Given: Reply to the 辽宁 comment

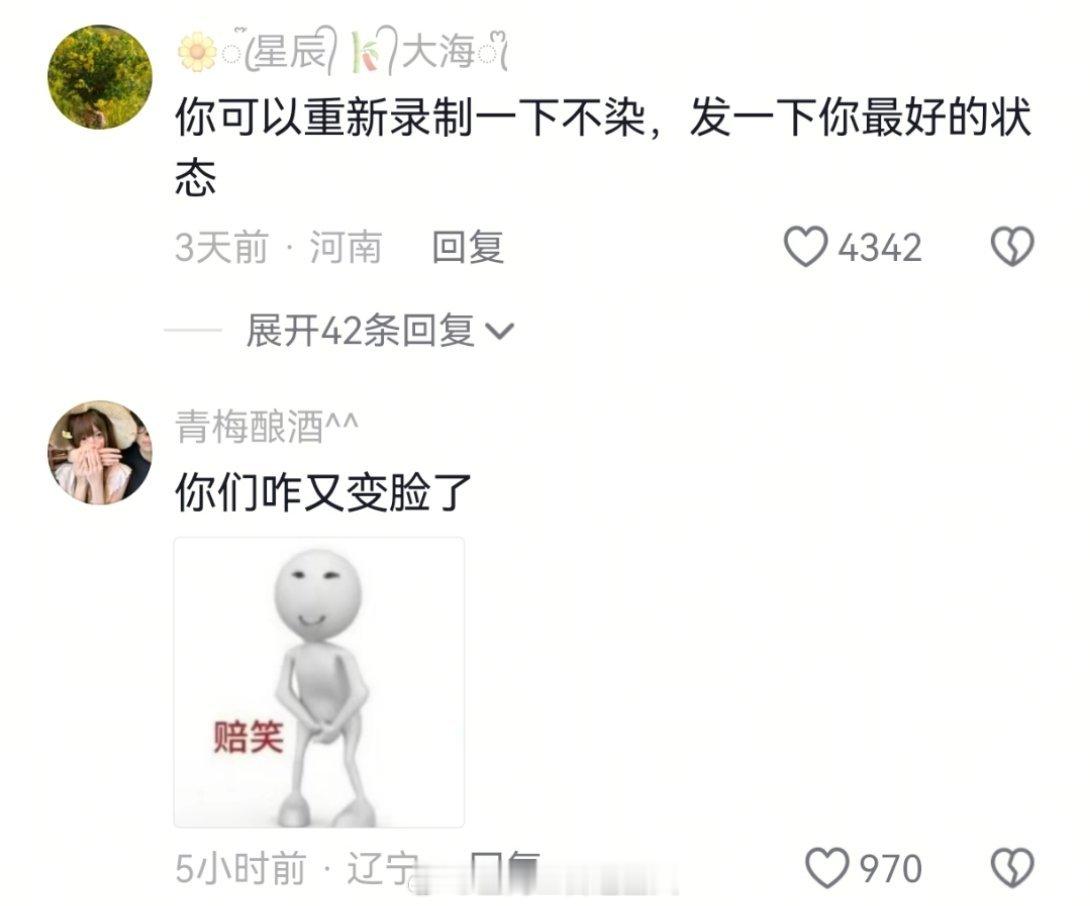Looking at the screenshot, I should 505,868.
